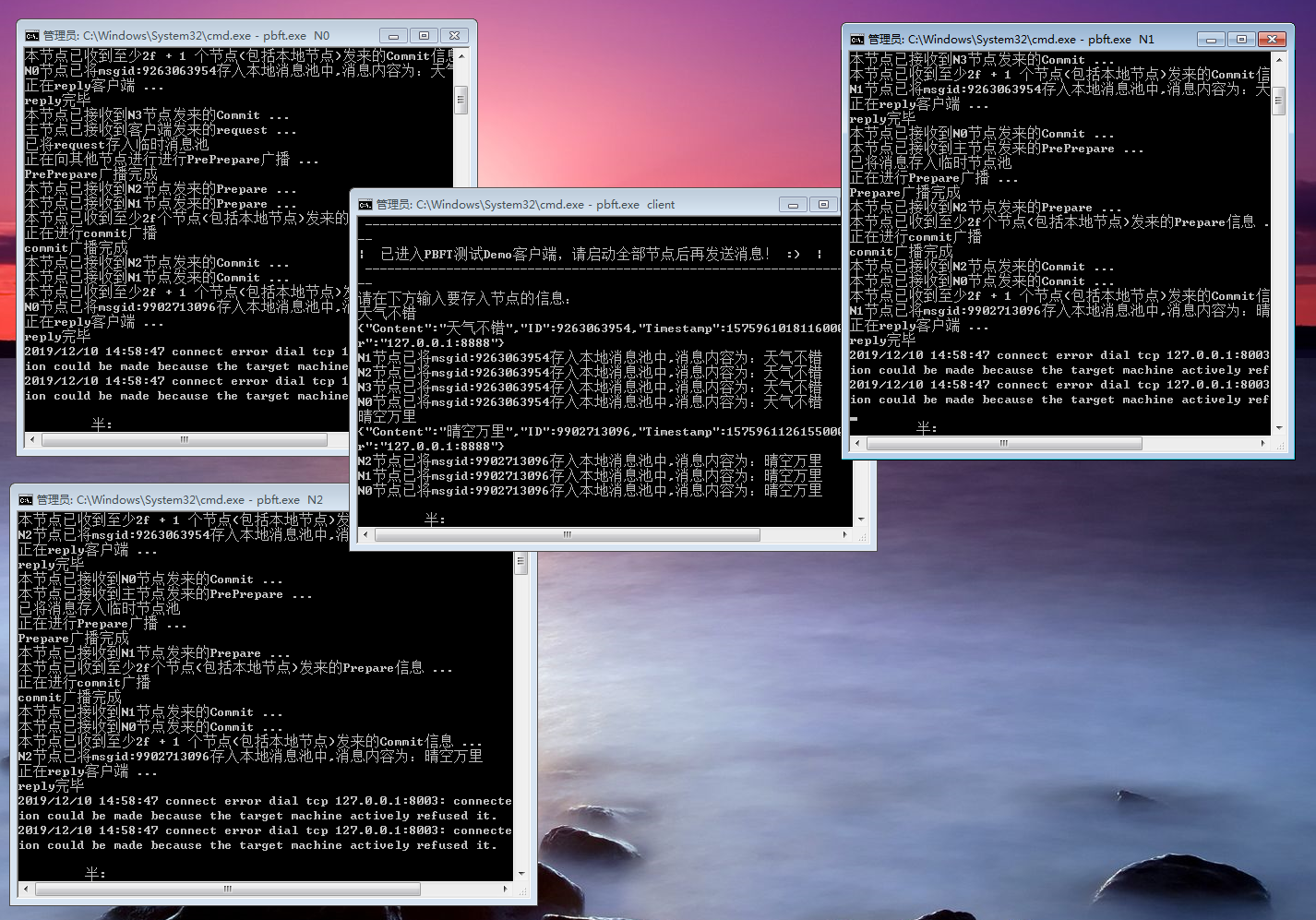Minimize the client command window
Viewport: 1316px width, 920px height.
click(x=794, y=205)
